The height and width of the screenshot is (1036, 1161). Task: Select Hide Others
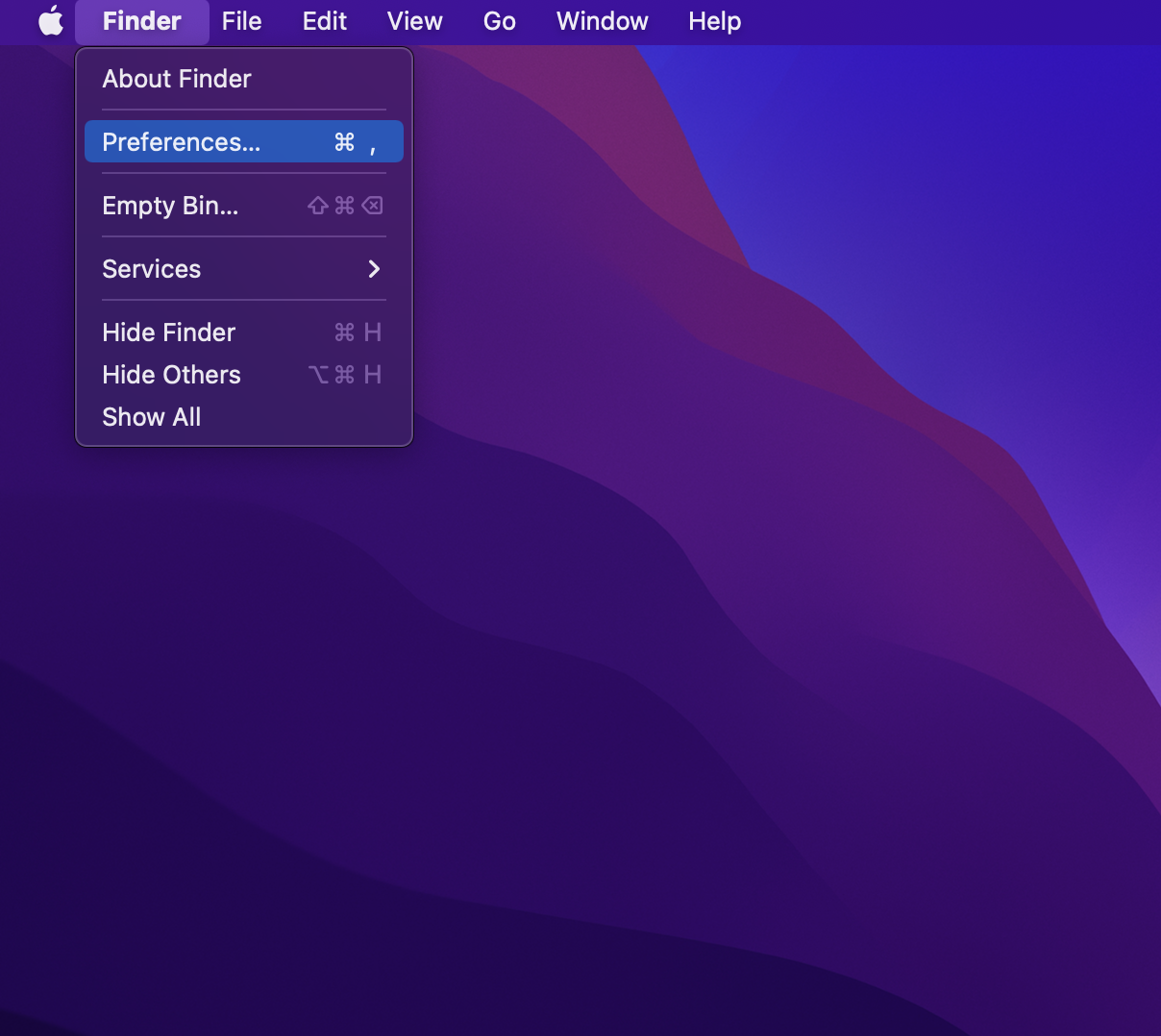click(244, 375)
